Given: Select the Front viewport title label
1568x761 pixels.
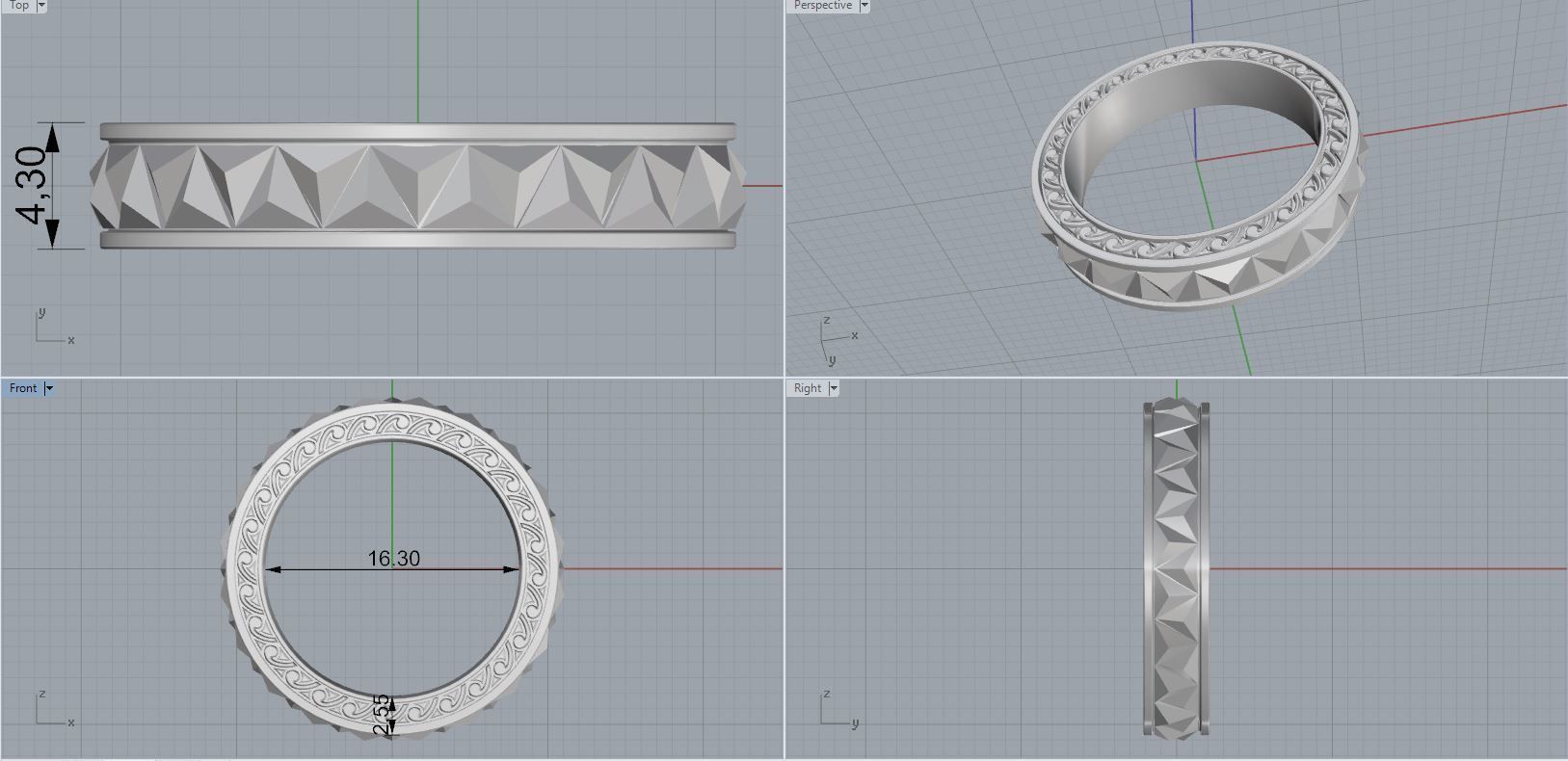Looking at the screenshot, I should [x=23, y=388].
